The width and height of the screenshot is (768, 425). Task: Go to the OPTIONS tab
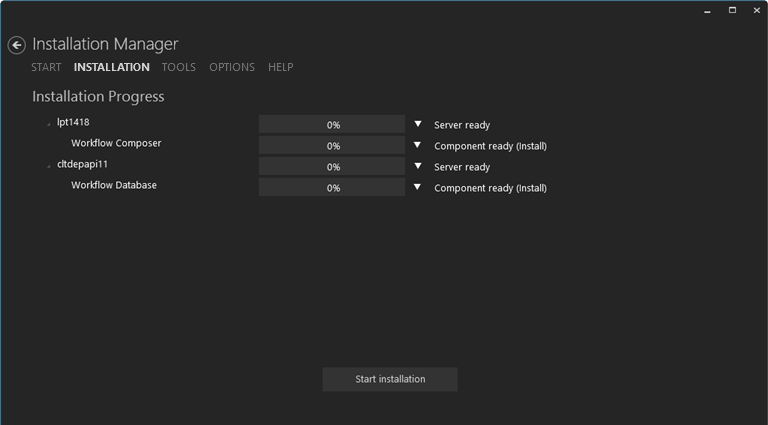[x=232, y=67]
